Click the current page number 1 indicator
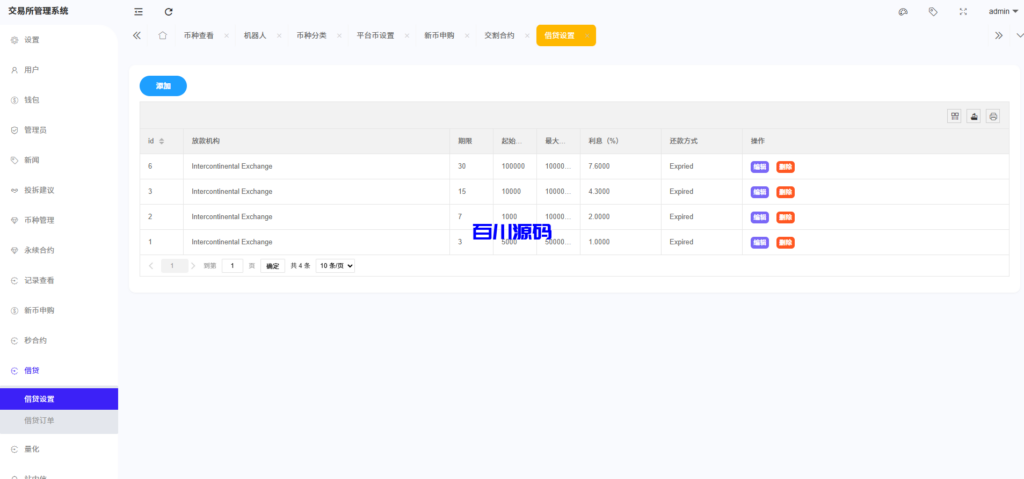The height and width of the screenshot is (479, 1024). (173, 266)
